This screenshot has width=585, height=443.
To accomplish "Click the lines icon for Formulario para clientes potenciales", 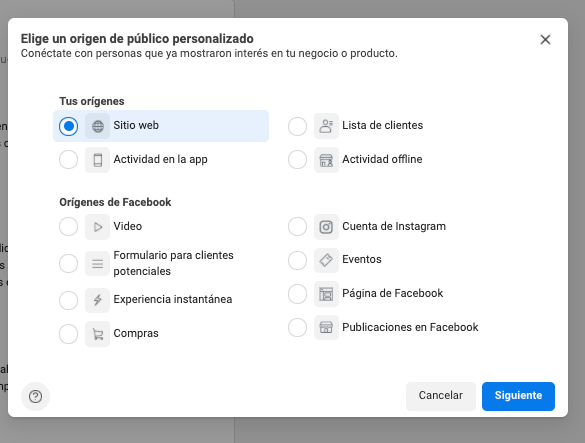I will 97,264.
